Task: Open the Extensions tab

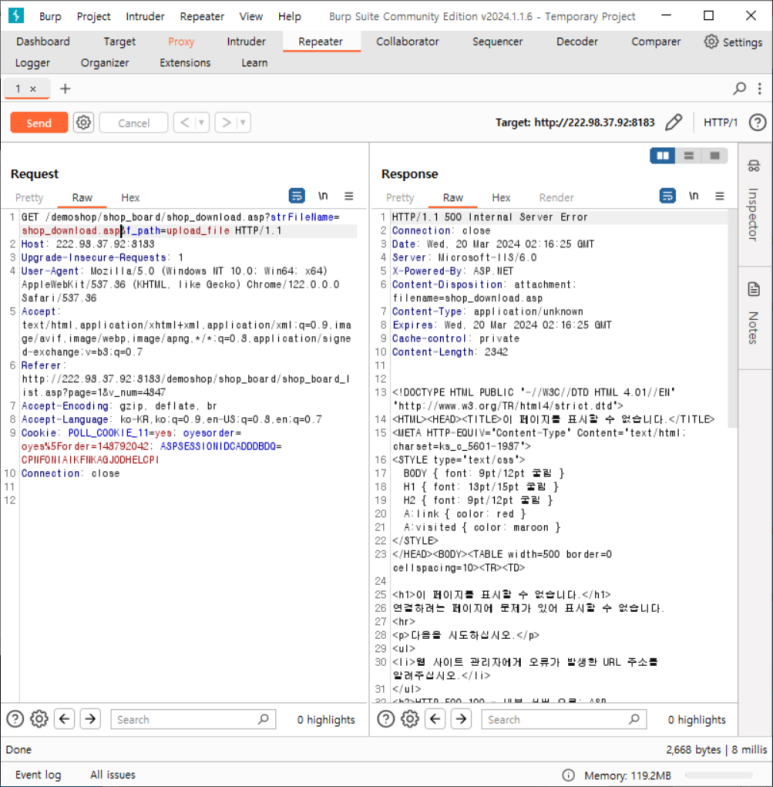Action: tap(185, 63)
